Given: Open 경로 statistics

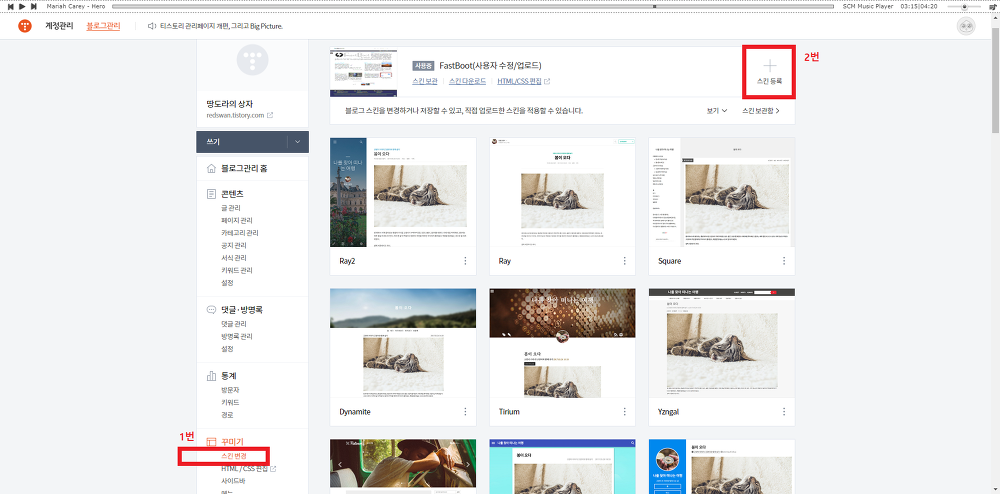Looking at the screenshot, I should 228,415.
